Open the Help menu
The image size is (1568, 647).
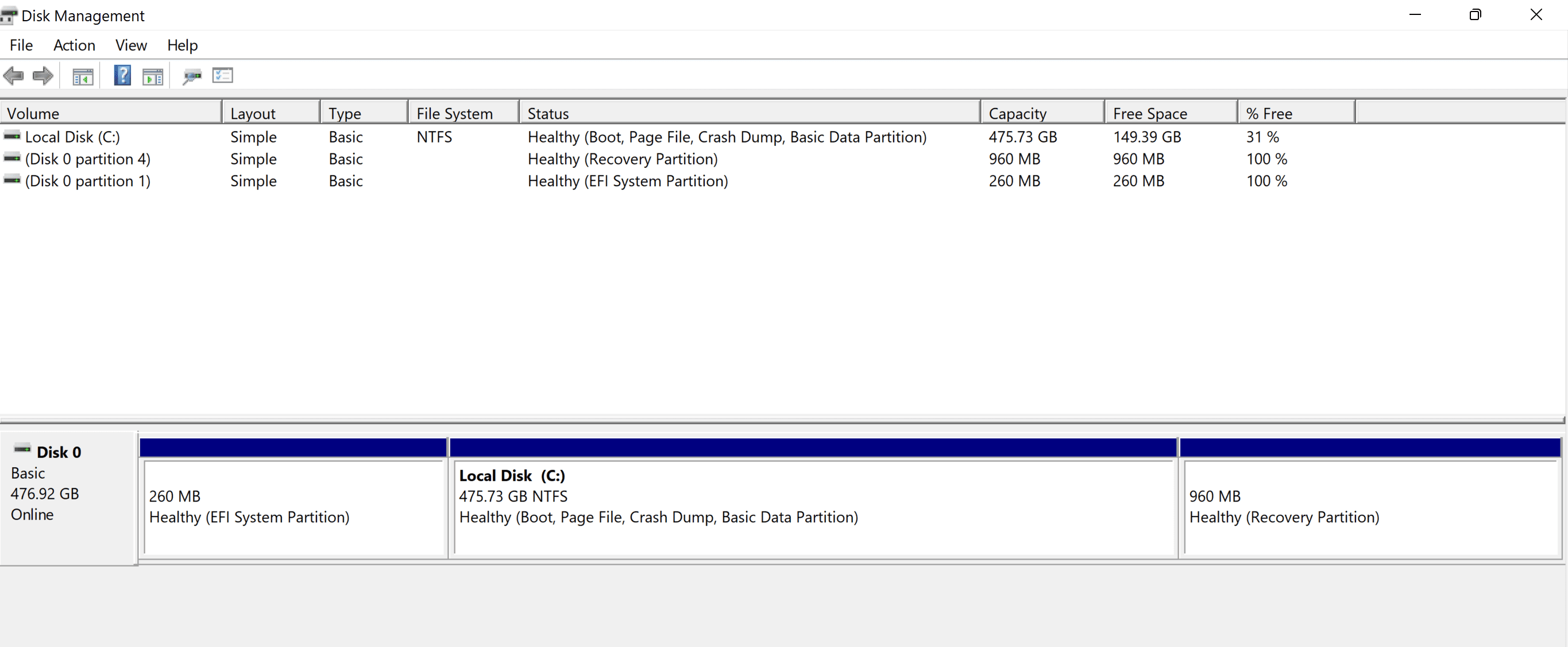coord(182,45)
